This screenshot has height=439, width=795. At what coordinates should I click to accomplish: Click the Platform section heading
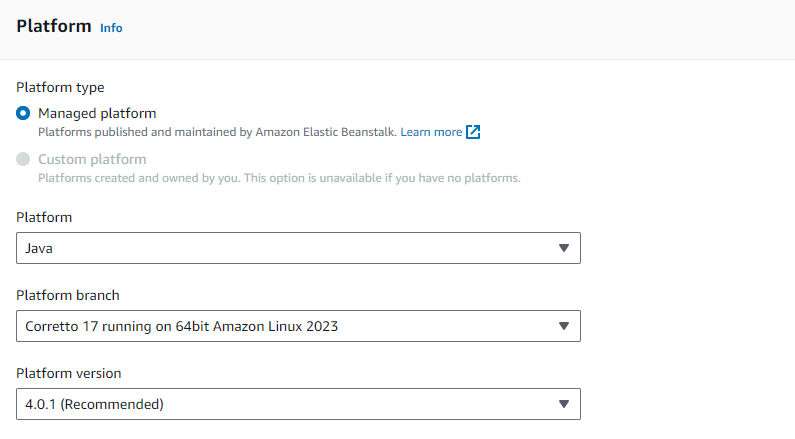point(54,26)
